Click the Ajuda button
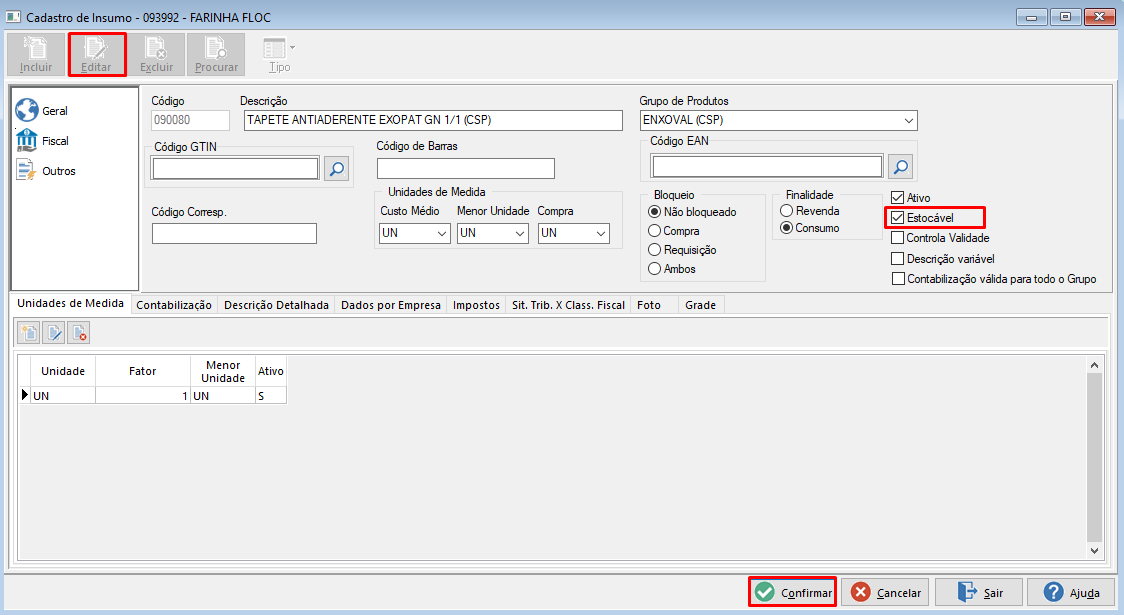The height and width of the screenshot is (615, 1124). point(1072,592)
